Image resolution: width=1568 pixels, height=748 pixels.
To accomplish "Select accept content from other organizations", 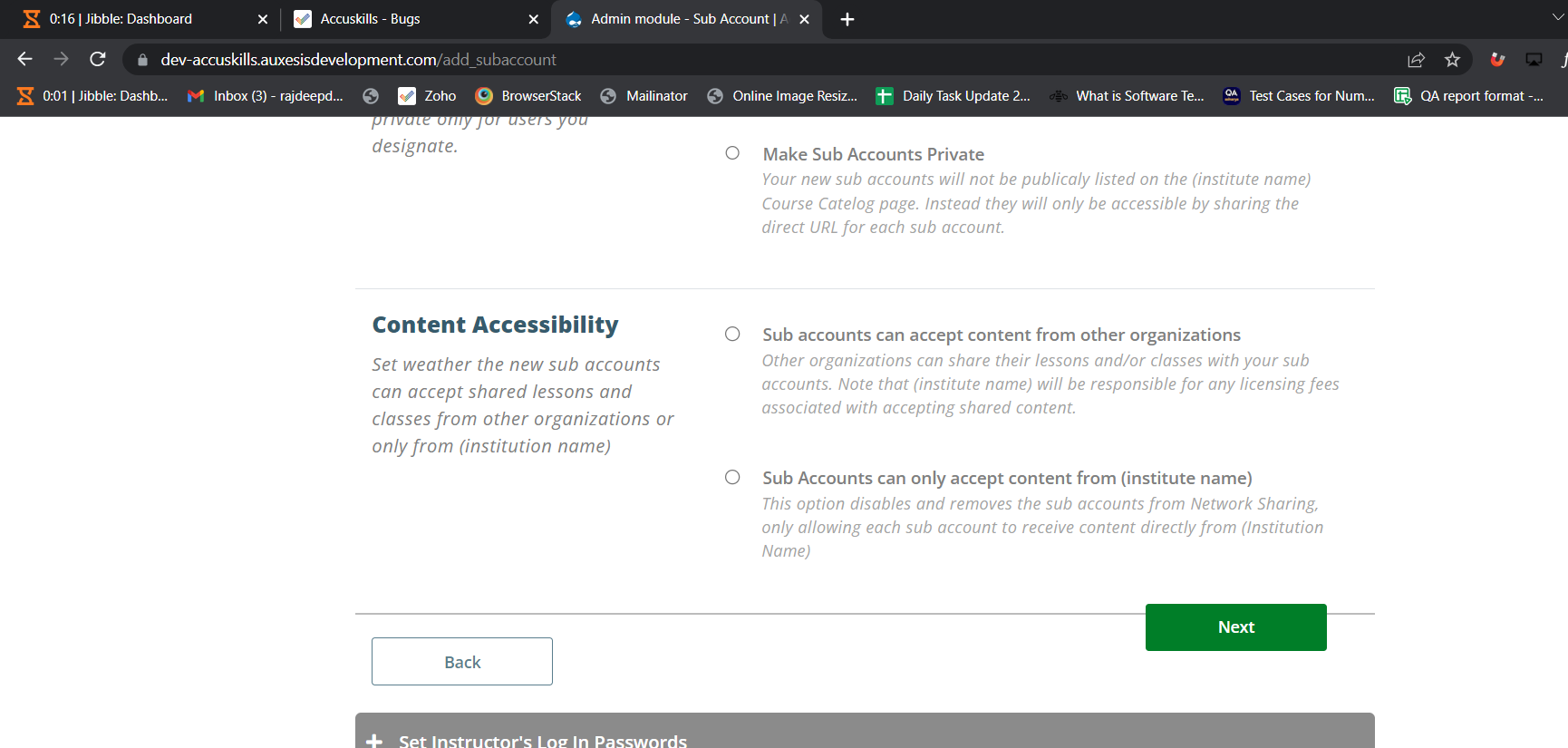I will click(x=732, y=334).
